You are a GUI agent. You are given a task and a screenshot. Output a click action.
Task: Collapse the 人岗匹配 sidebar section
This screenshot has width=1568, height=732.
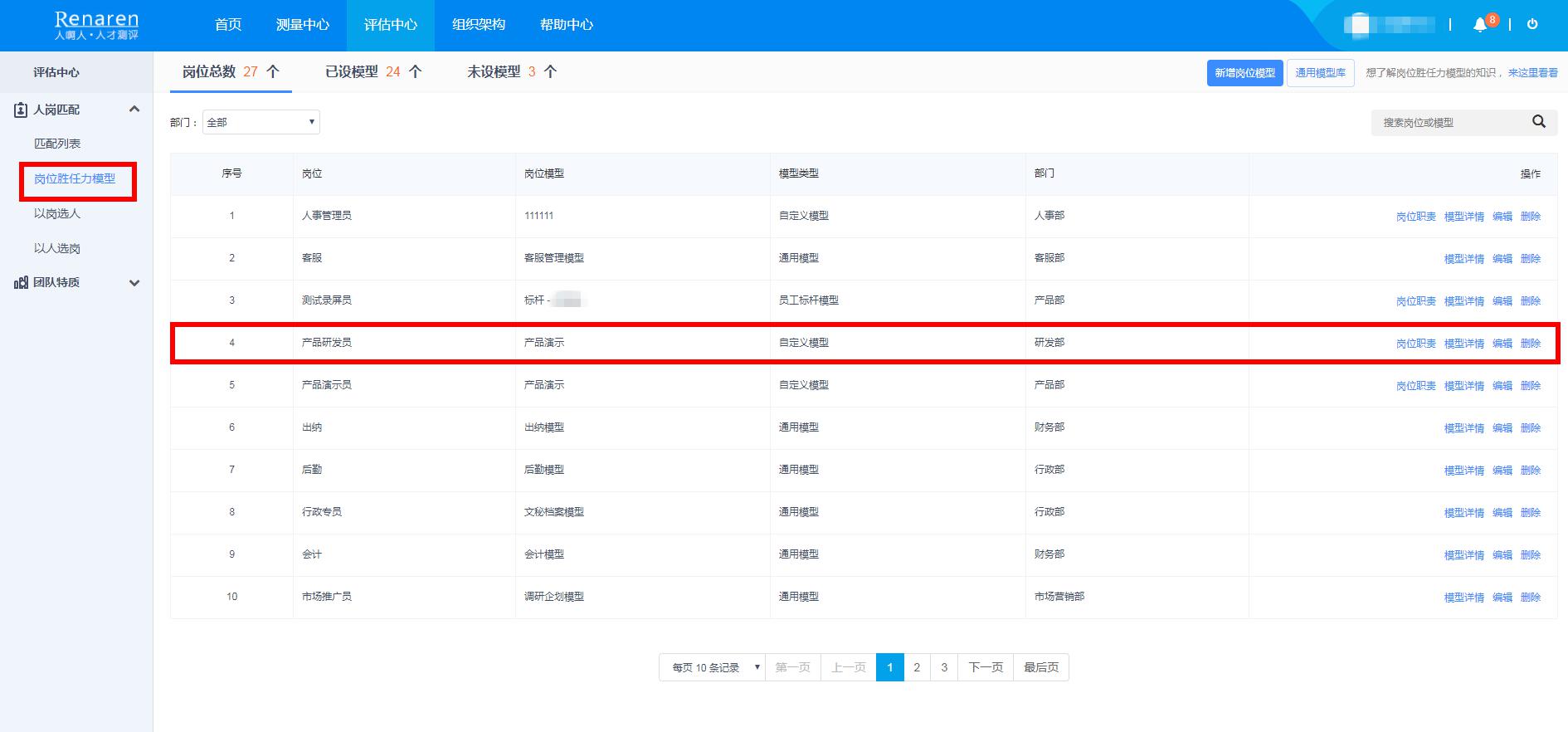click(134, 110)
